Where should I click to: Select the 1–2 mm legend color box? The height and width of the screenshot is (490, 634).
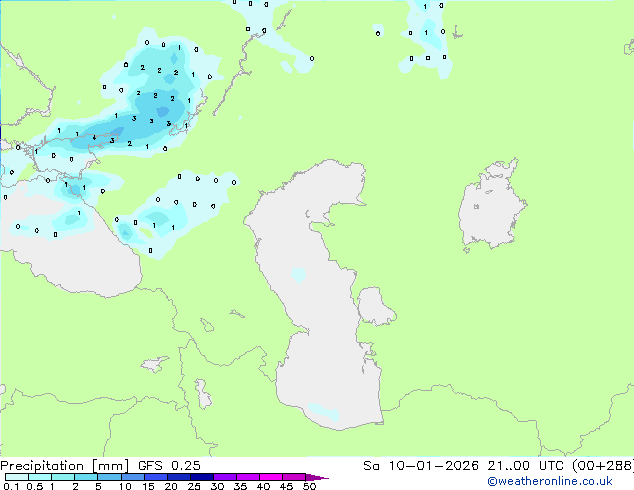pos(63,477)
